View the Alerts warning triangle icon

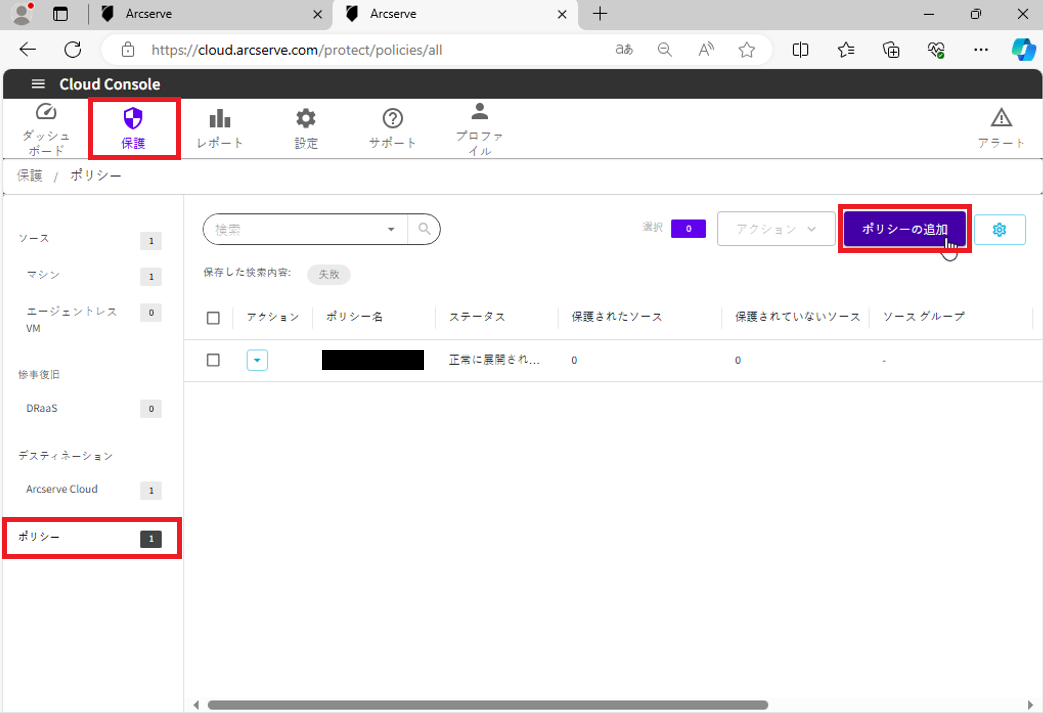(1000, 119)
